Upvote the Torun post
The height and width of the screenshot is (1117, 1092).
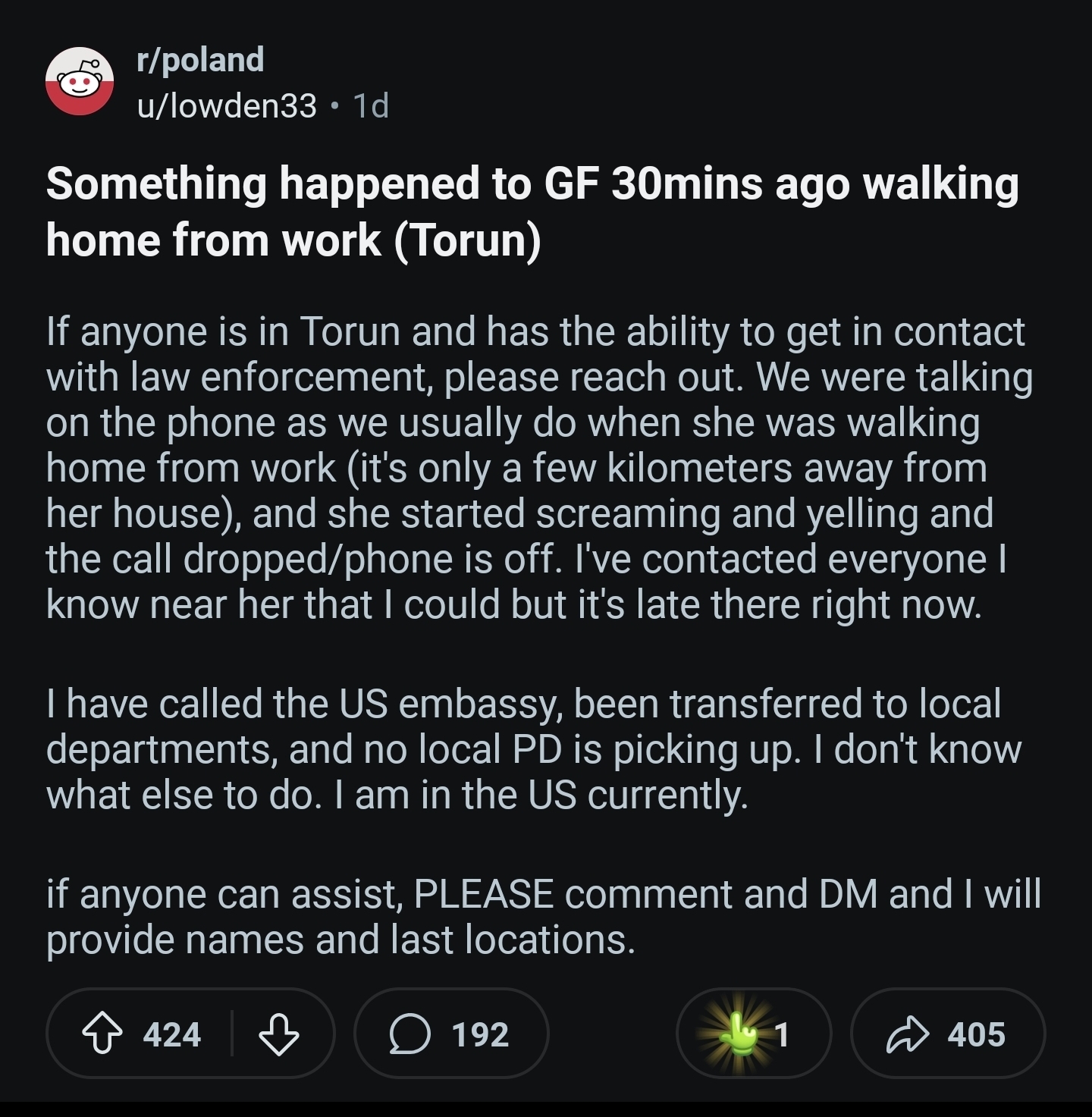(x=102, y=1034)
